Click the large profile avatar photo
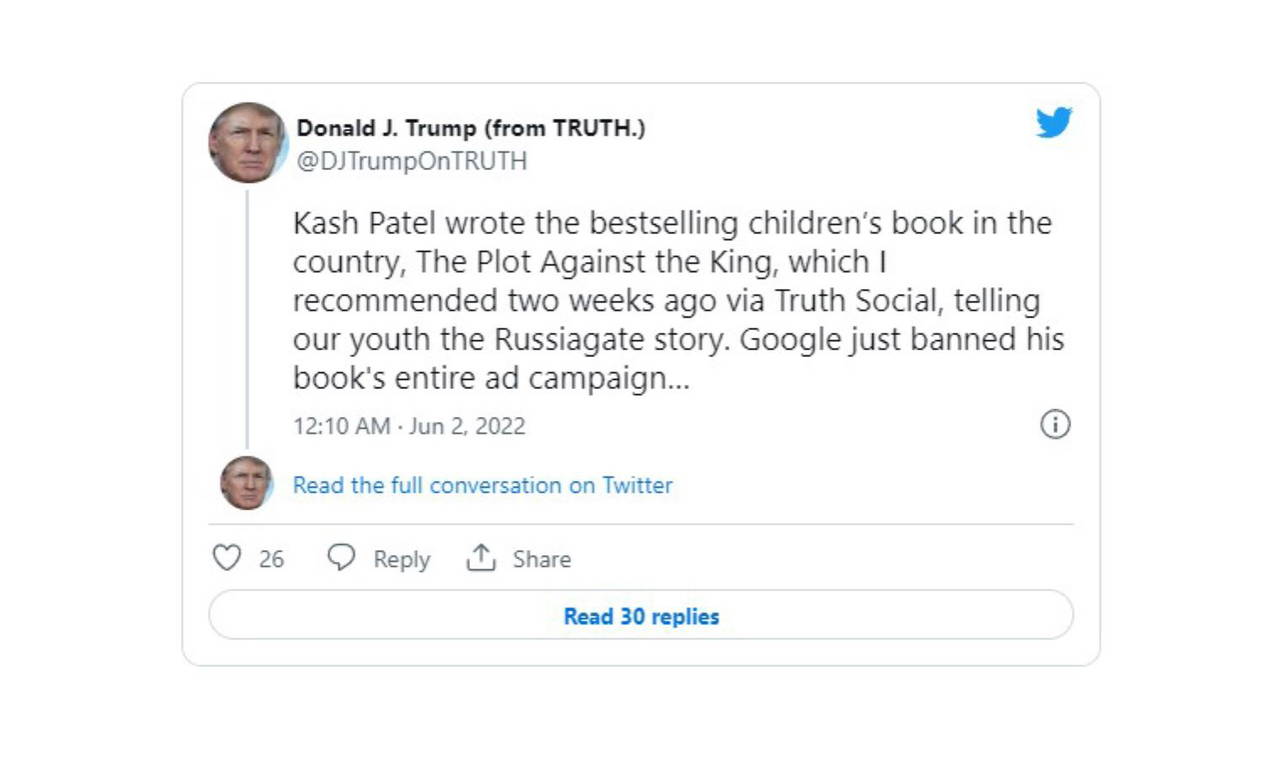1280x758 pixels. pos(247,142)
